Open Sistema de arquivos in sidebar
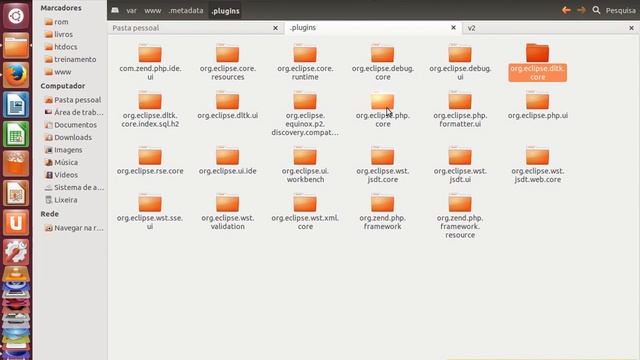This screenshot has height=360, width=640. point(78,187)
